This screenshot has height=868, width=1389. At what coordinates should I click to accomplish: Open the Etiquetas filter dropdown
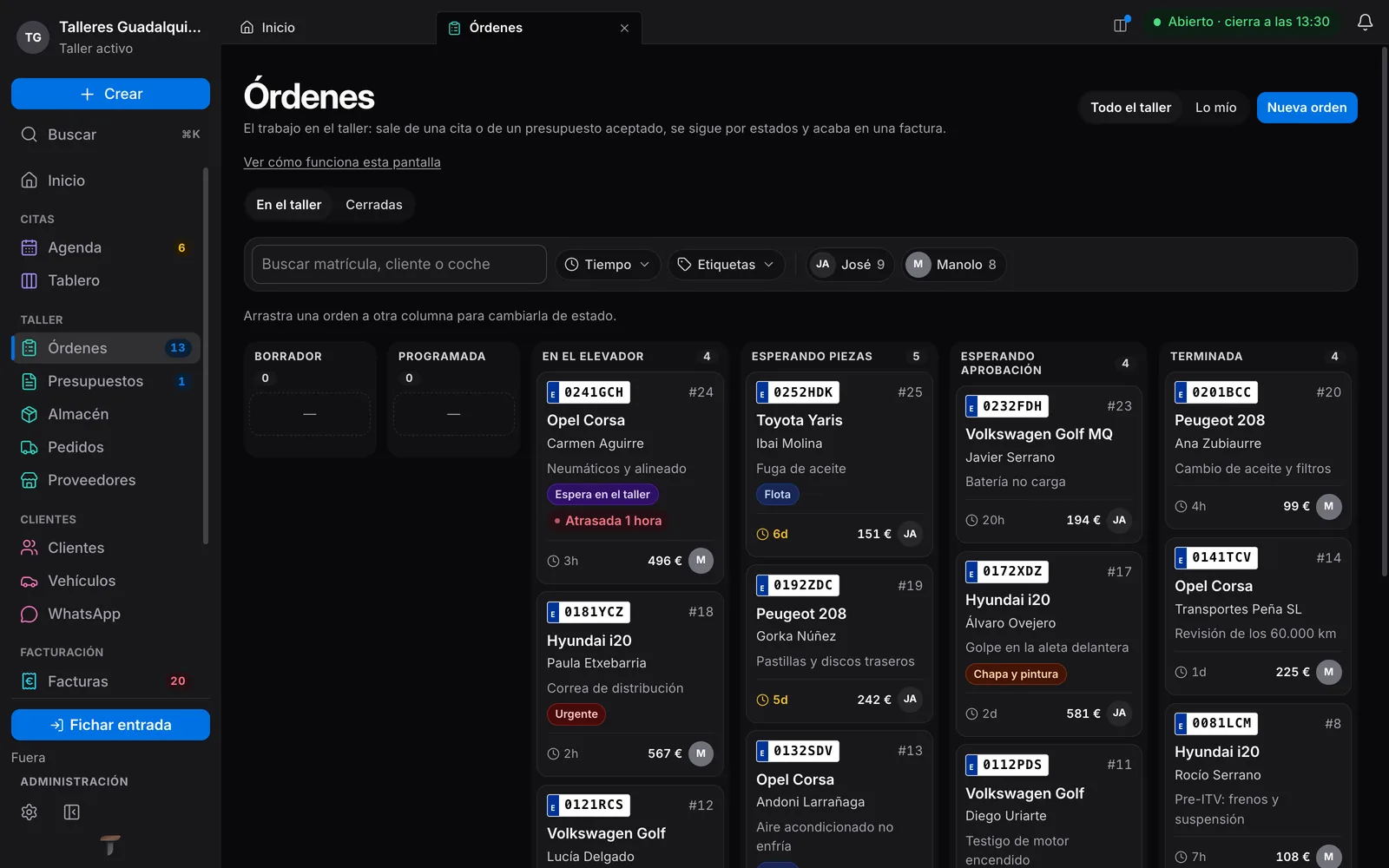[726, 265]
